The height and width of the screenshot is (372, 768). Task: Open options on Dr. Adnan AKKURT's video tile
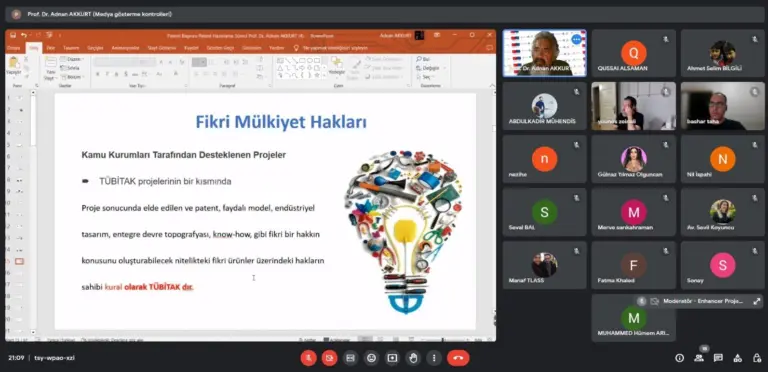click(576, 39)
